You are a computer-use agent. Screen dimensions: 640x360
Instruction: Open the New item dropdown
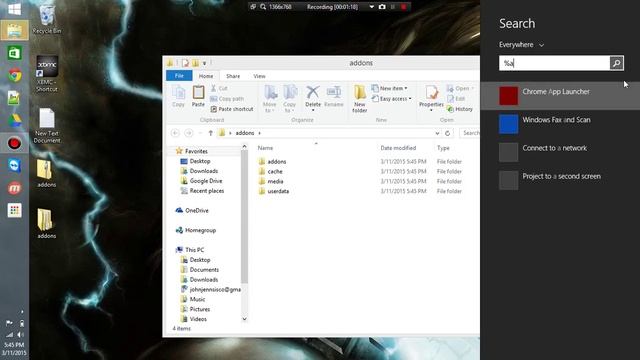(x=389, y=88)
